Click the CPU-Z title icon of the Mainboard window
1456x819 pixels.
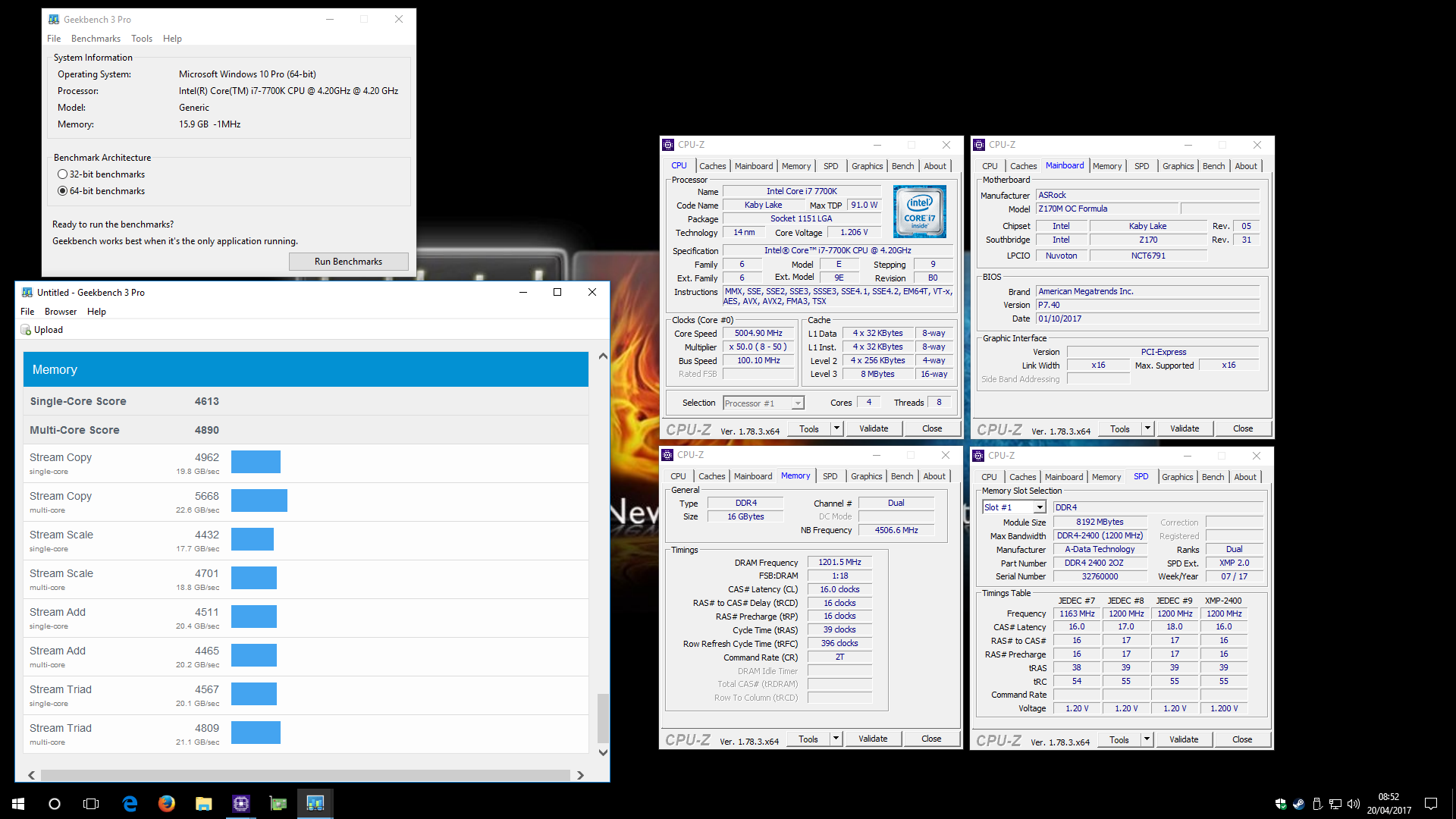coord(979,145)
